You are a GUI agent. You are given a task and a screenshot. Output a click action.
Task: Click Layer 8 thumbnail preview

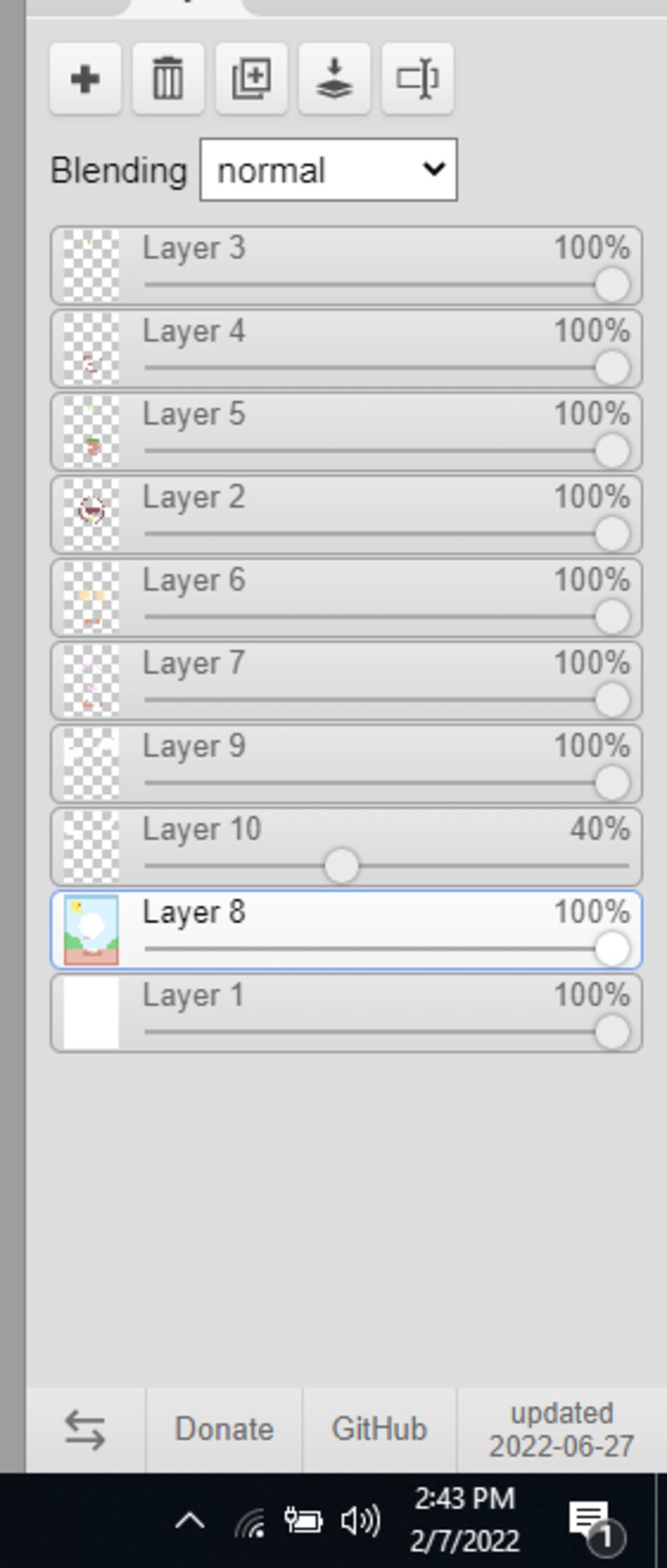(x=91, y=929)
